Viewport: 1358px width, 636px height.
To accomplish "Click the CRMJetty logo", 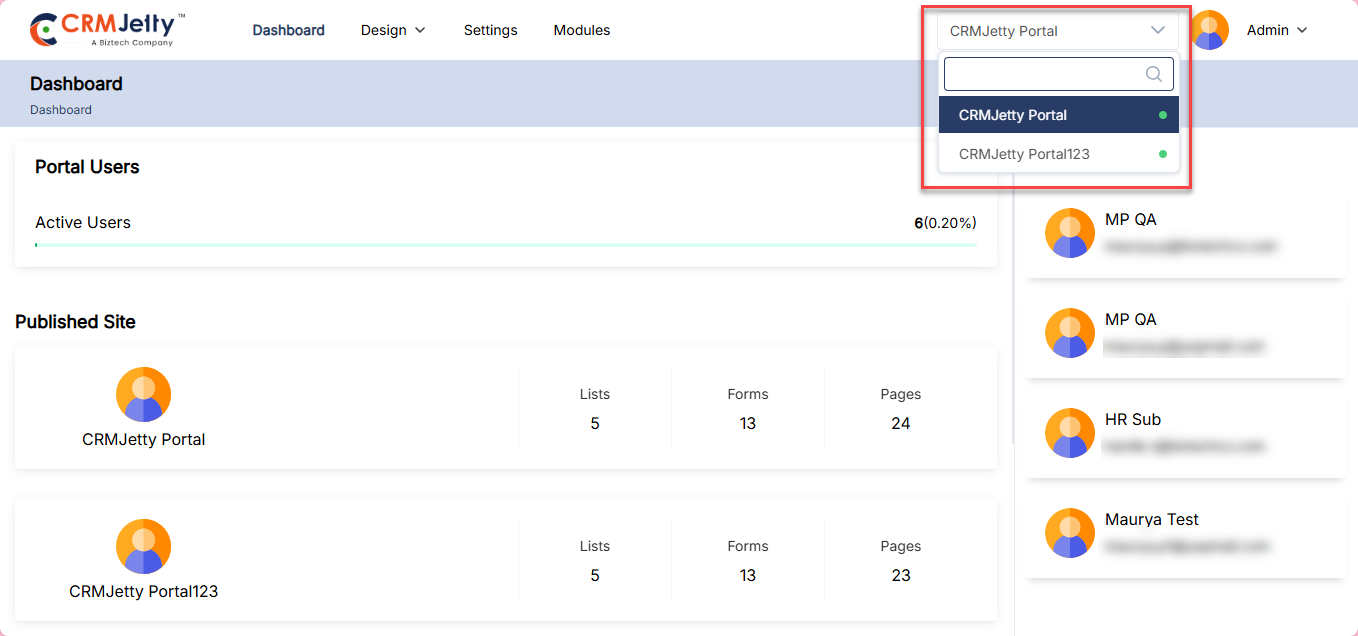I will (107, 30).
